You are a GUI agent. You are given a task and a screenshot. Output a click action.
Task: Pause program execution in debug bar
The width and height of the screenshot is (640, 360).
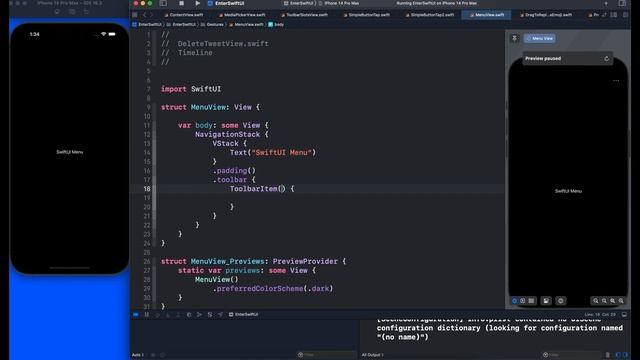tap(147, 315)
